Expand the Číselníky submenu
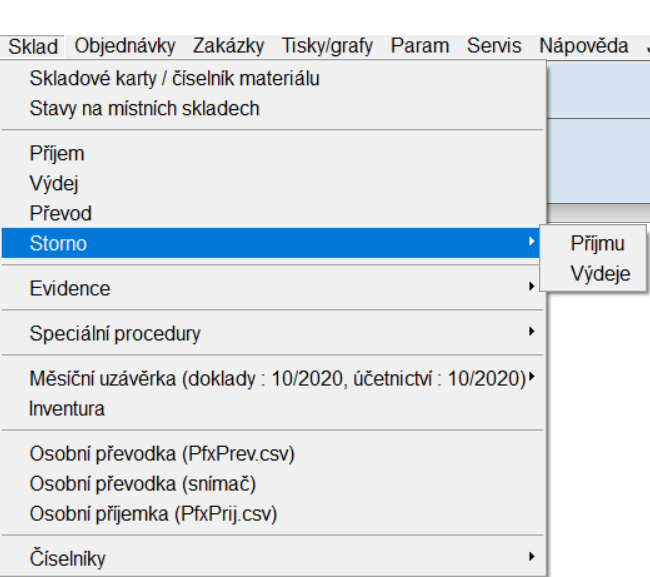This screenshot has height=577, width=650. [x=67, y=558]
